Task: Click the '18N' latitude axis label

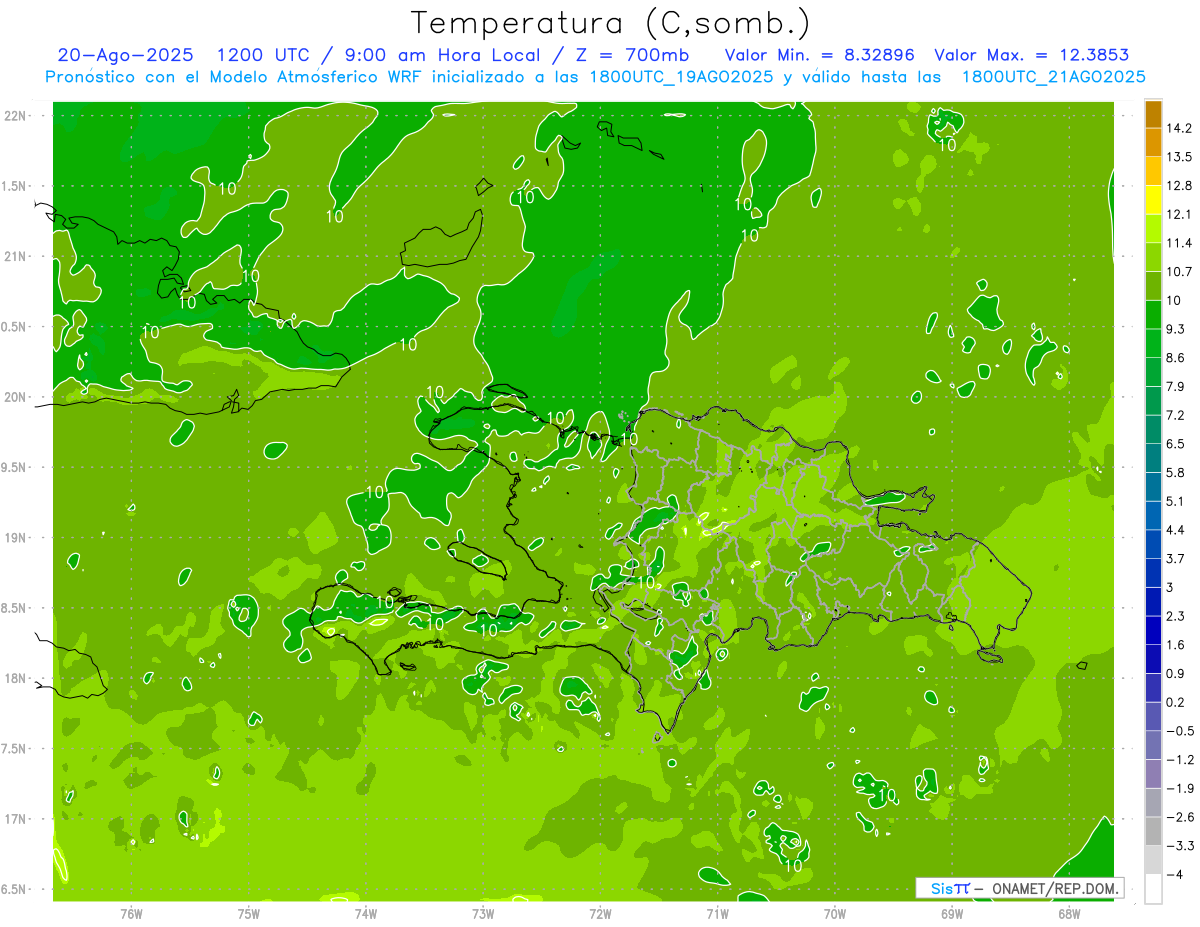Action: tap(16, 678)
